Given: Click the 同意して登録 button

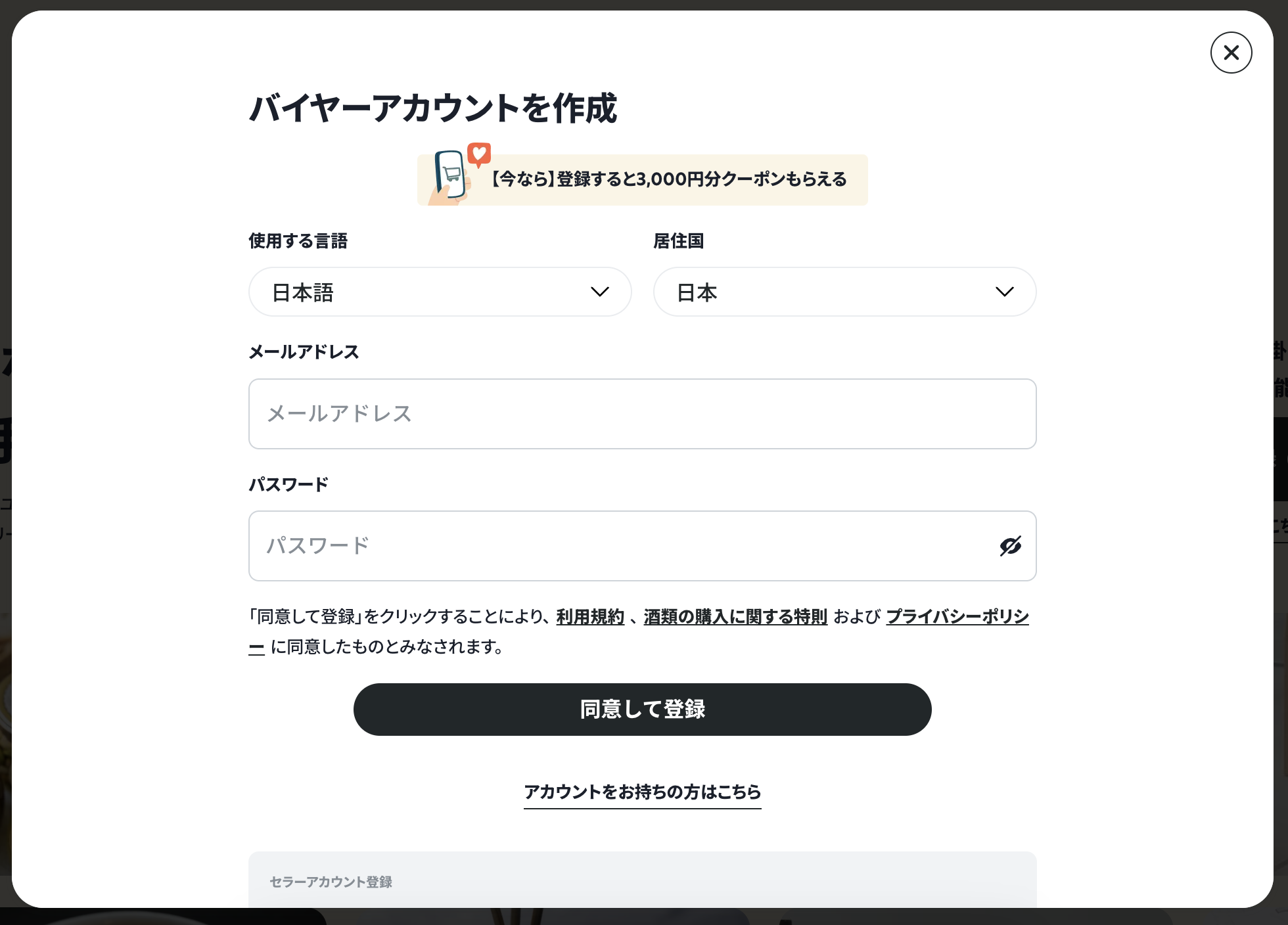Looking at the screenshot, I should 642,710.
